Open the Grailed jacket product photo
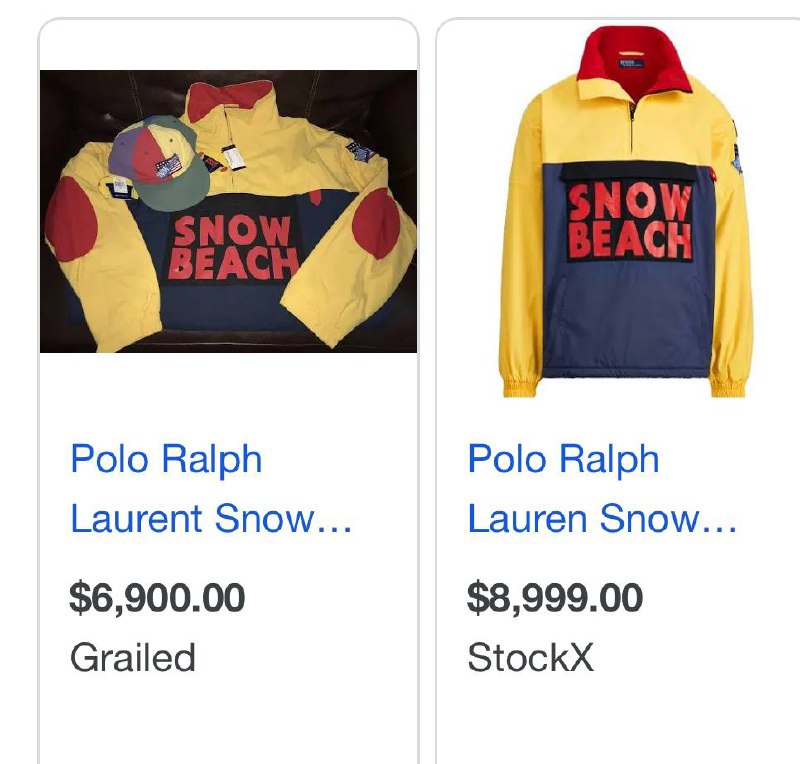Viewport: 800px width, 764px height. [x=229, y=211]
